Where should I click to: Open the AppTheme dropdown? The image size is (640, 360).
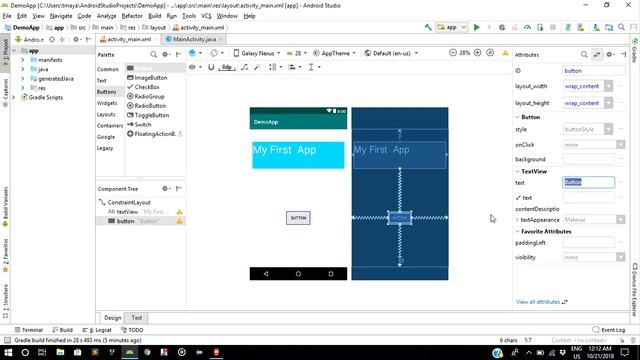pyautogui.click(x=334, y=53)
